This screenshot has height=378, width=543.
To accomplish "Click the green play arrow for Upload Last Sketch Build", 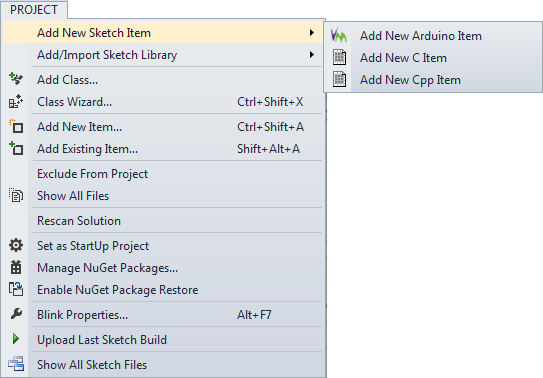I will pos(16,339).
